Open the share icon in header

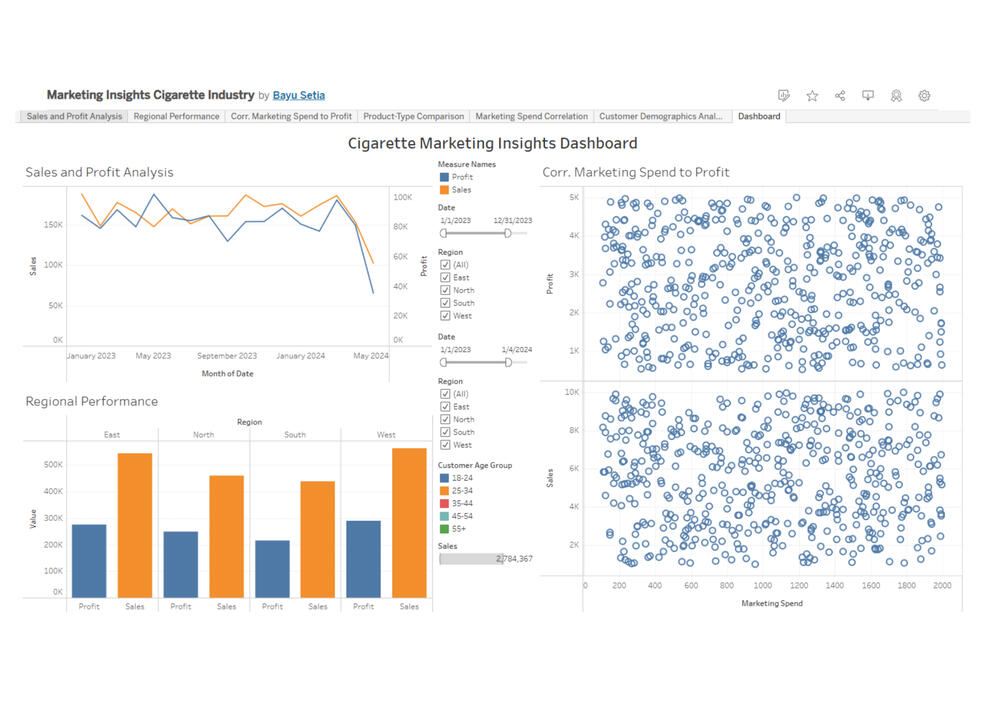click(x=840, y=96)
